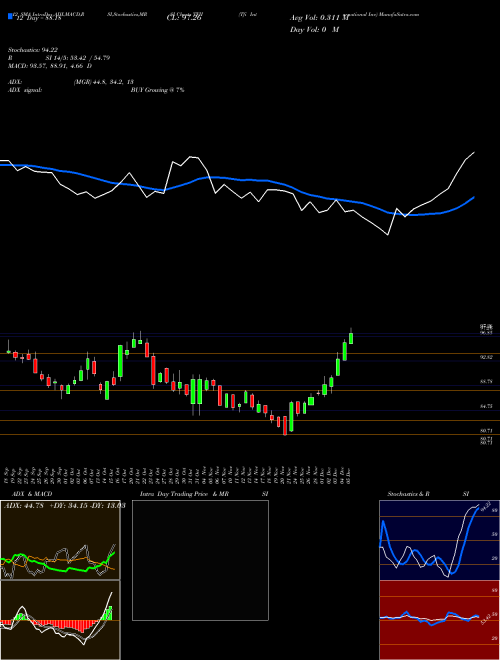Click the 'ADX: 44.78 +DY: 34.15 -DY: 13.03' readout

tap(65, 505)
